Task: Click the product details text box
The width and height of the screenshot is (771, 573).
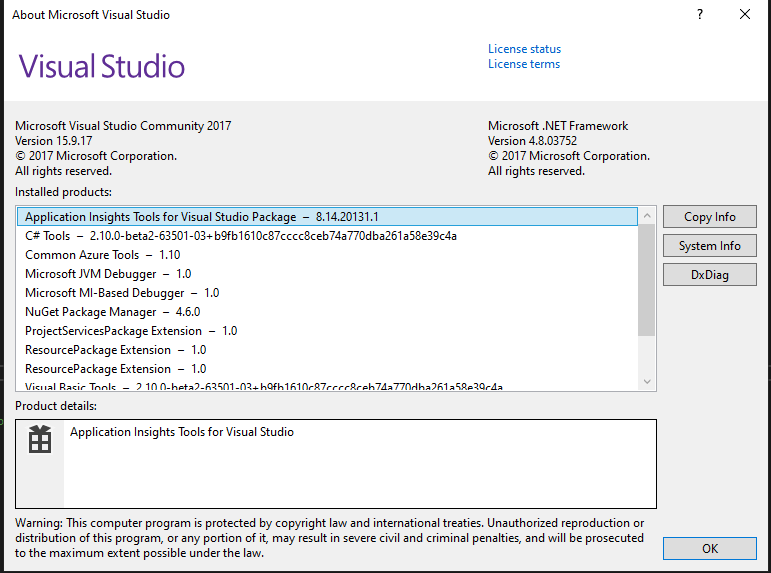Action: (x=360, y=463)
